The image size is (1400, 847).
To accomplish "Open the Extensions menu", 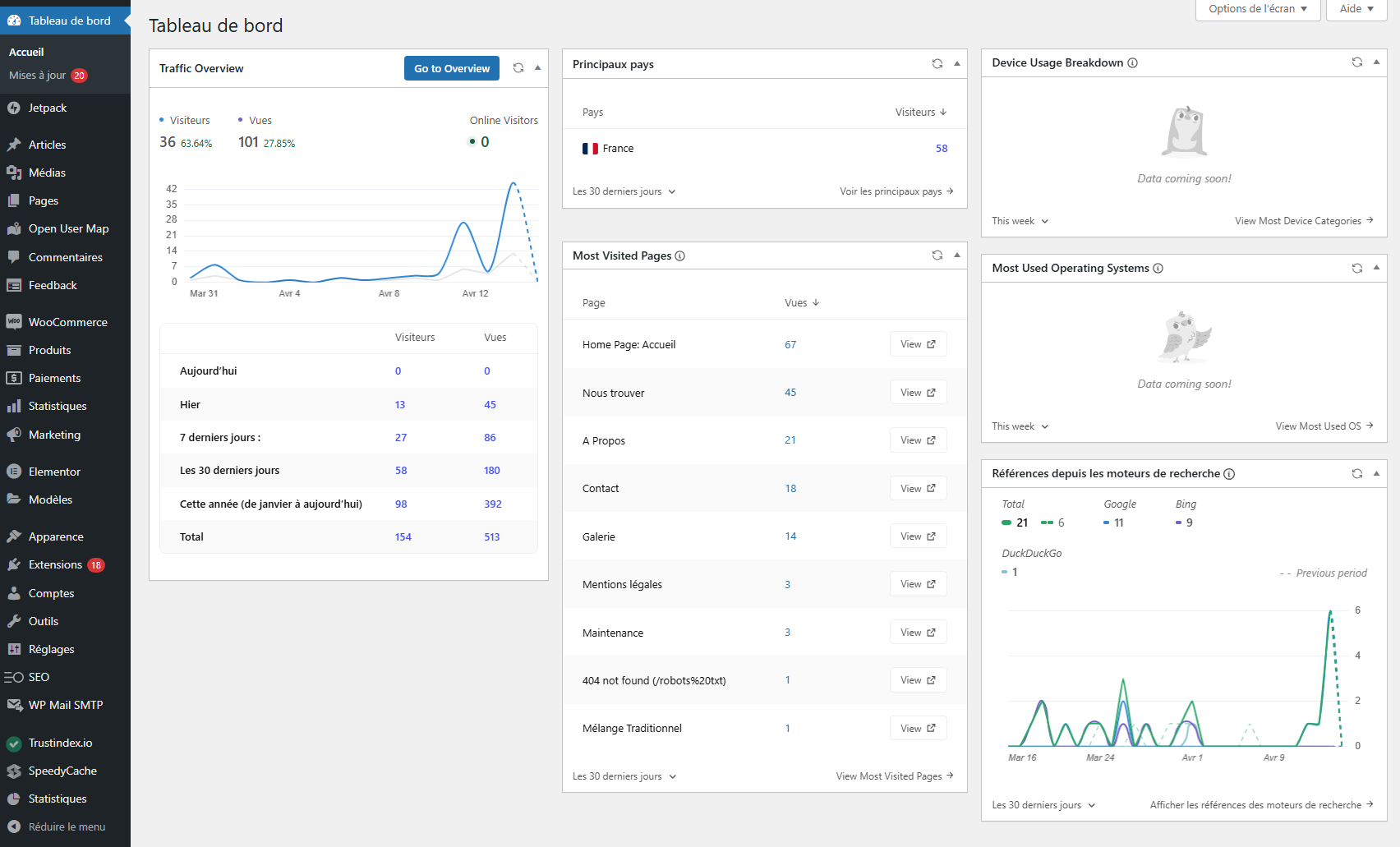I will [55, 565].
